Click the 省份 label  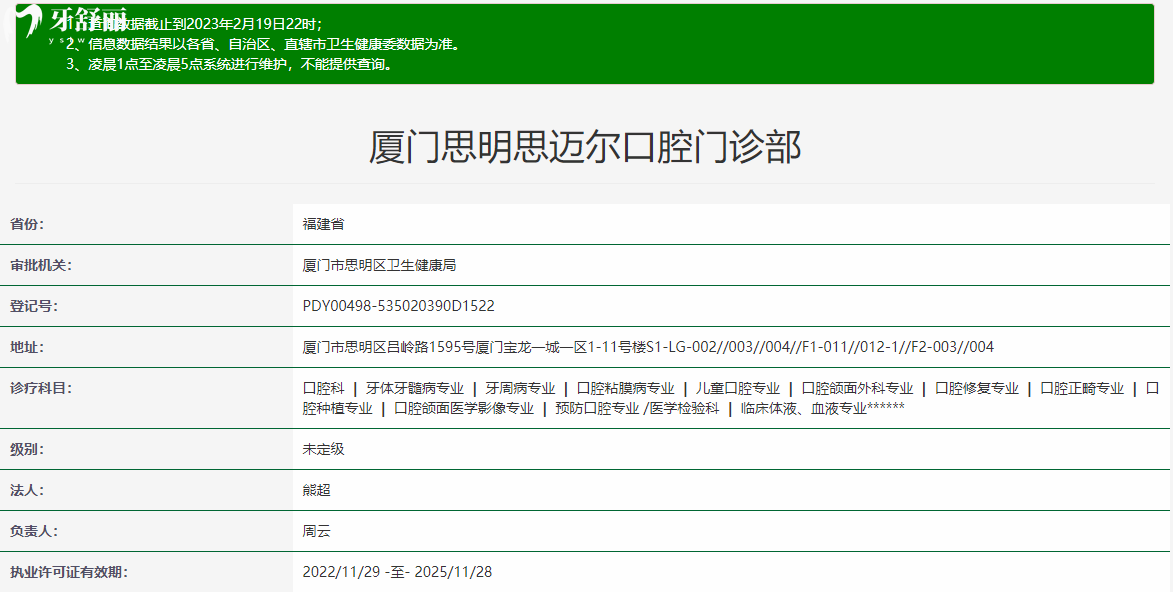(27, 224)
